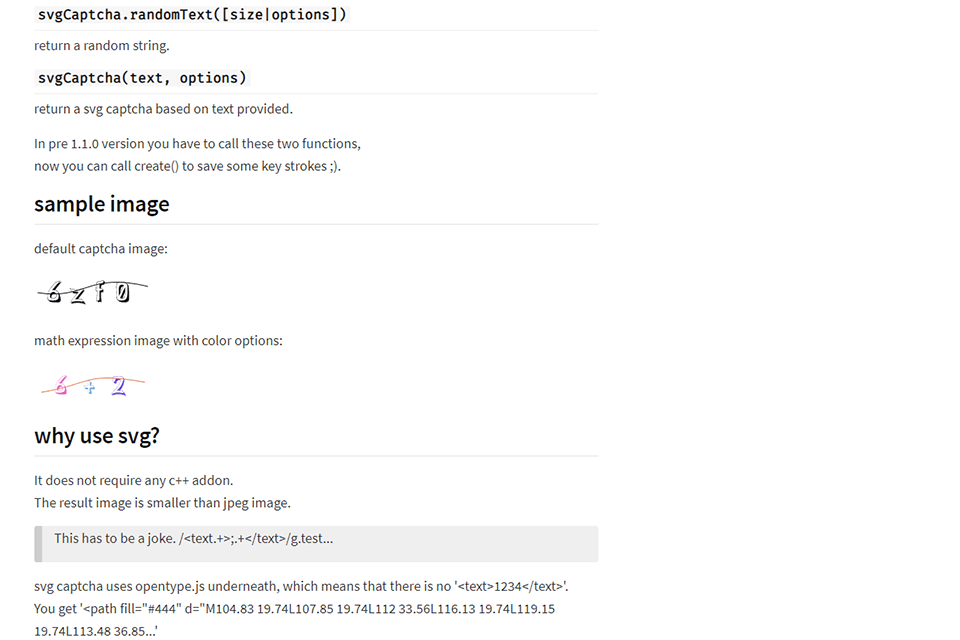Click "math expression image with color options:" caption
Image resolution: width=960 pixels, height=640 pixels.
click(x=158, y=341)
